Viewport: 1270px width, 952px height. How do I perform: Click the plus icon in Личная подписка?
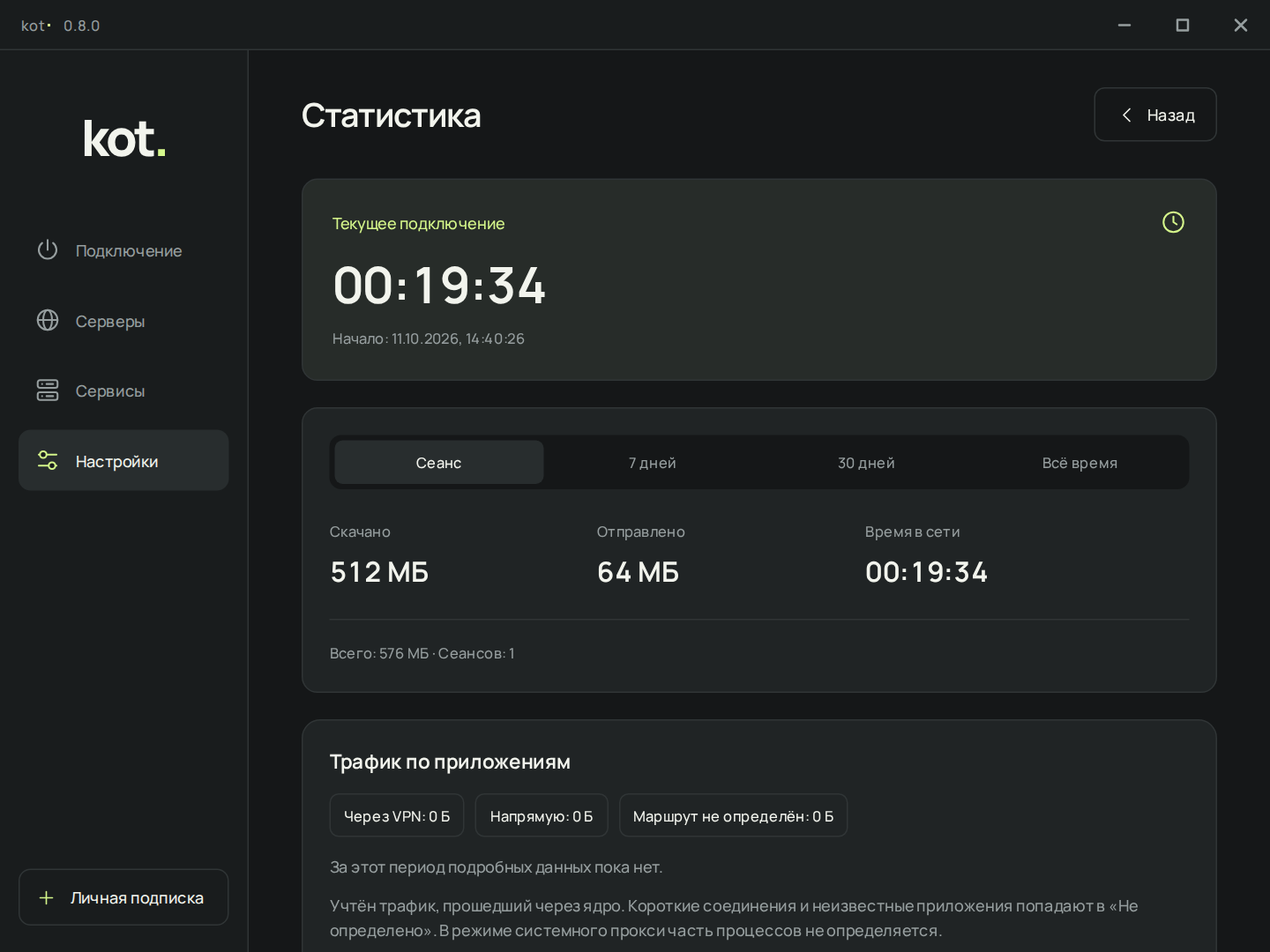pos(47,897)
